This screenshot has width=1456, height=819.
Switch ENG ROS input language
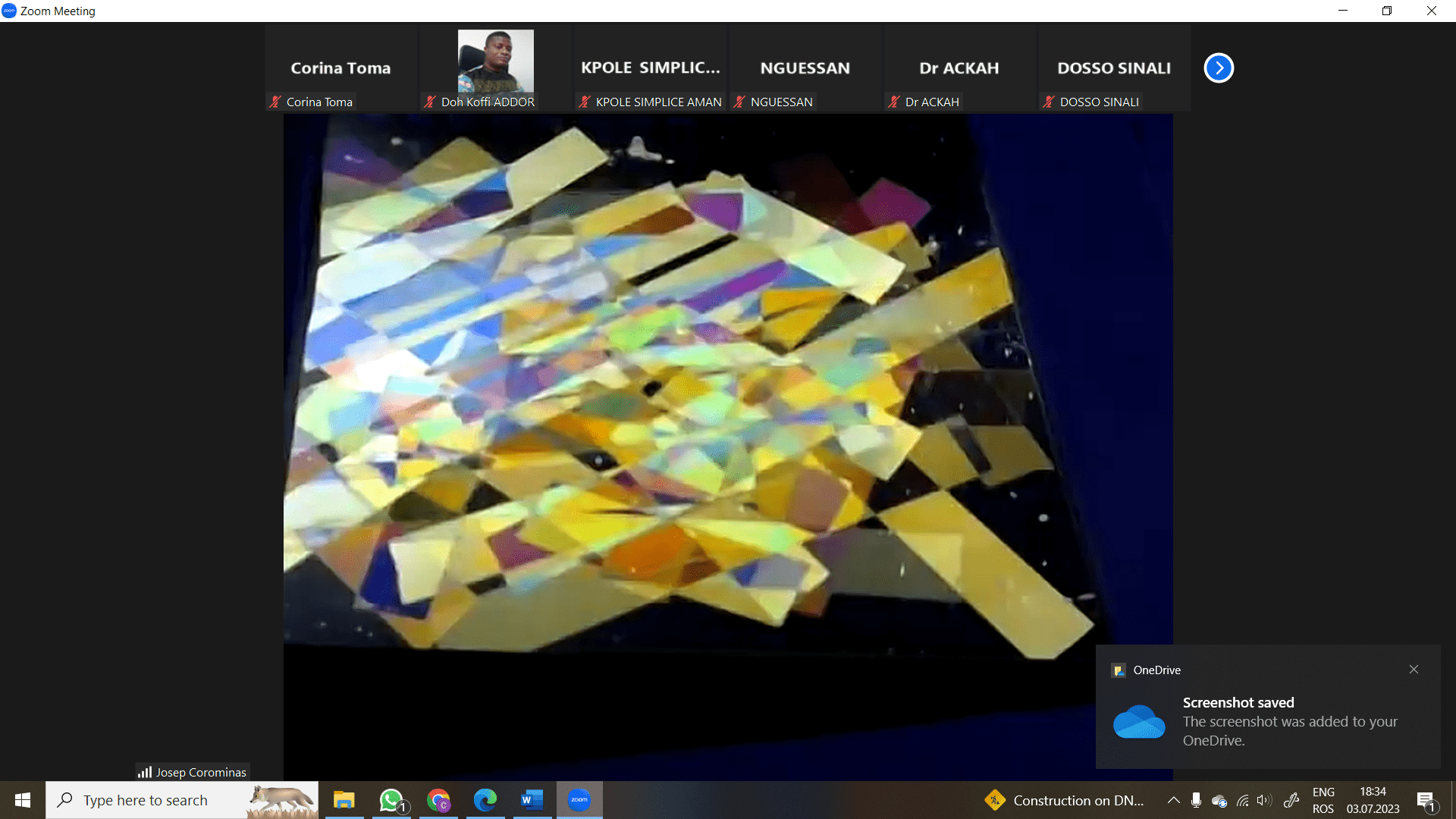[1323, 800]
